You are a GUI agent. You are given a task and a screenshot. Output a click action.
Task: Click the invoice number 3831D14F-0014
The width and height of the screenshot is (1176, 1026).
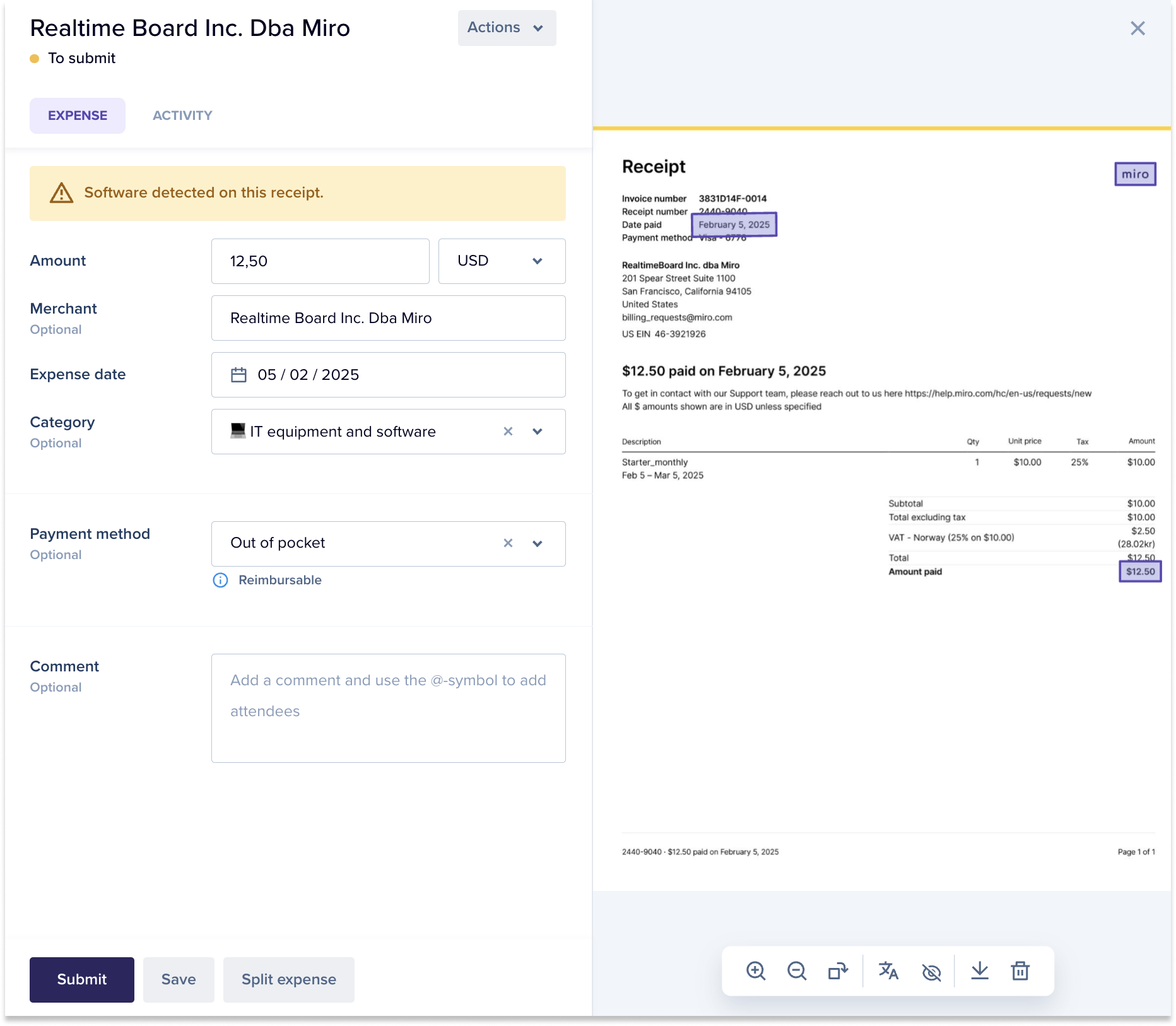[732, 199]
